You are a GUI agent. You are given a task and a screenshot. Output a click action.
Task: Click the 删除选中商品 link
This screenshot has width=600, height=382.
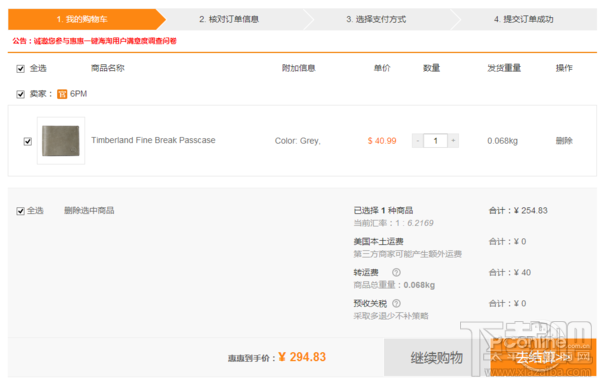point(89,210)
